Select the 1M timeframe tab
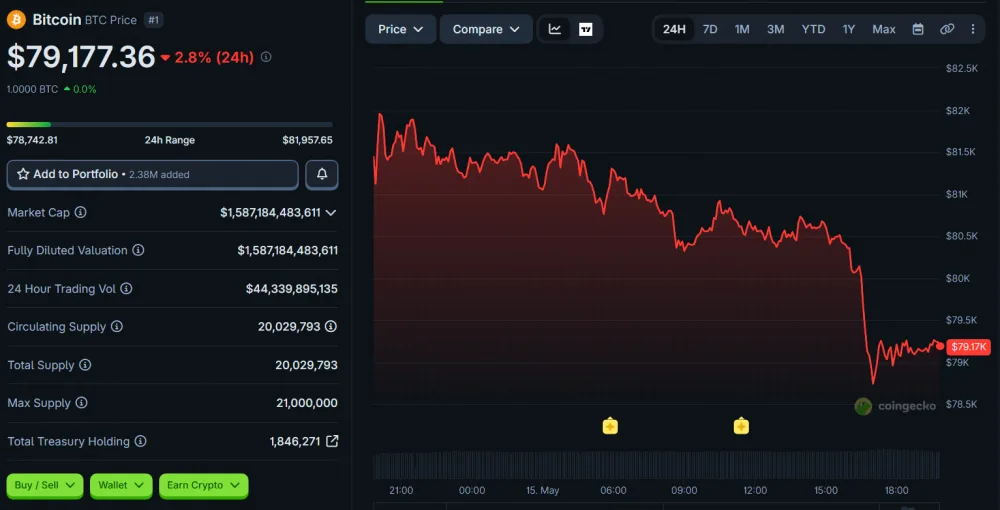The height and width of the screenshot is (510, 1000). (742, 29)
